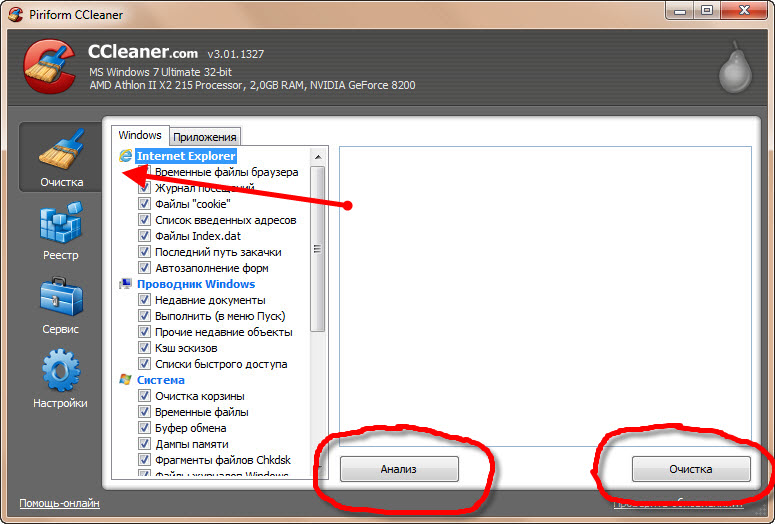
Task: Click the Временные файлы браузера label
Action: pyautogui.click(x=226, y=172)
